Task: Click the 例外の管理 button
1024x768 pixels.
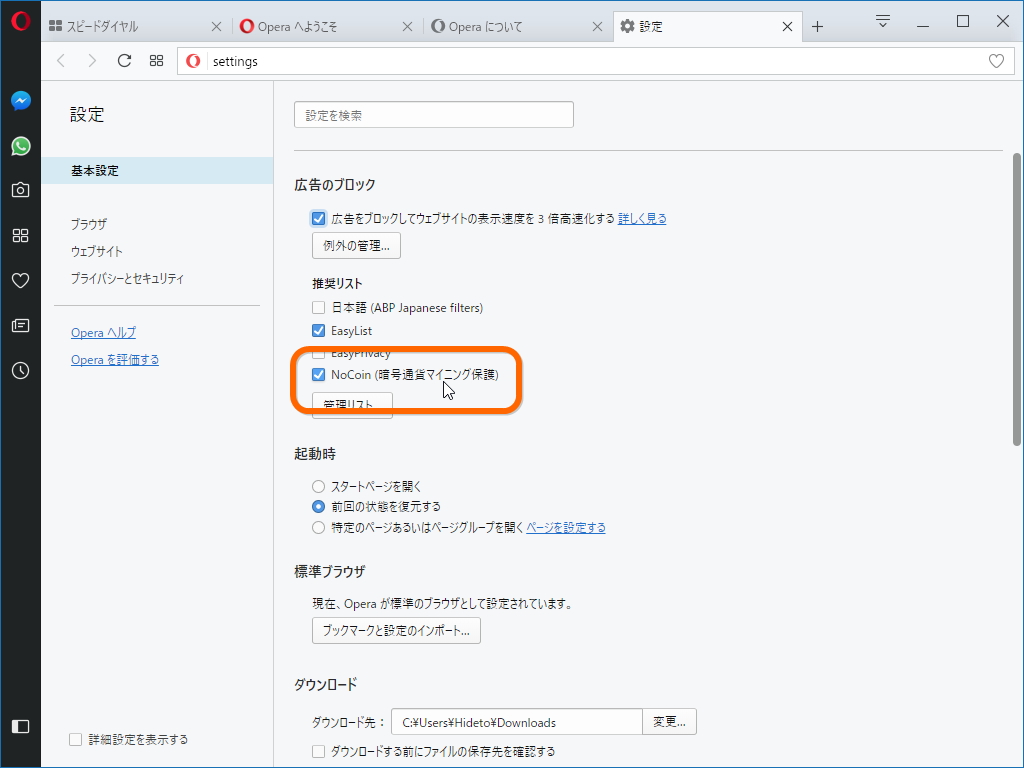Action: [356, 245]
